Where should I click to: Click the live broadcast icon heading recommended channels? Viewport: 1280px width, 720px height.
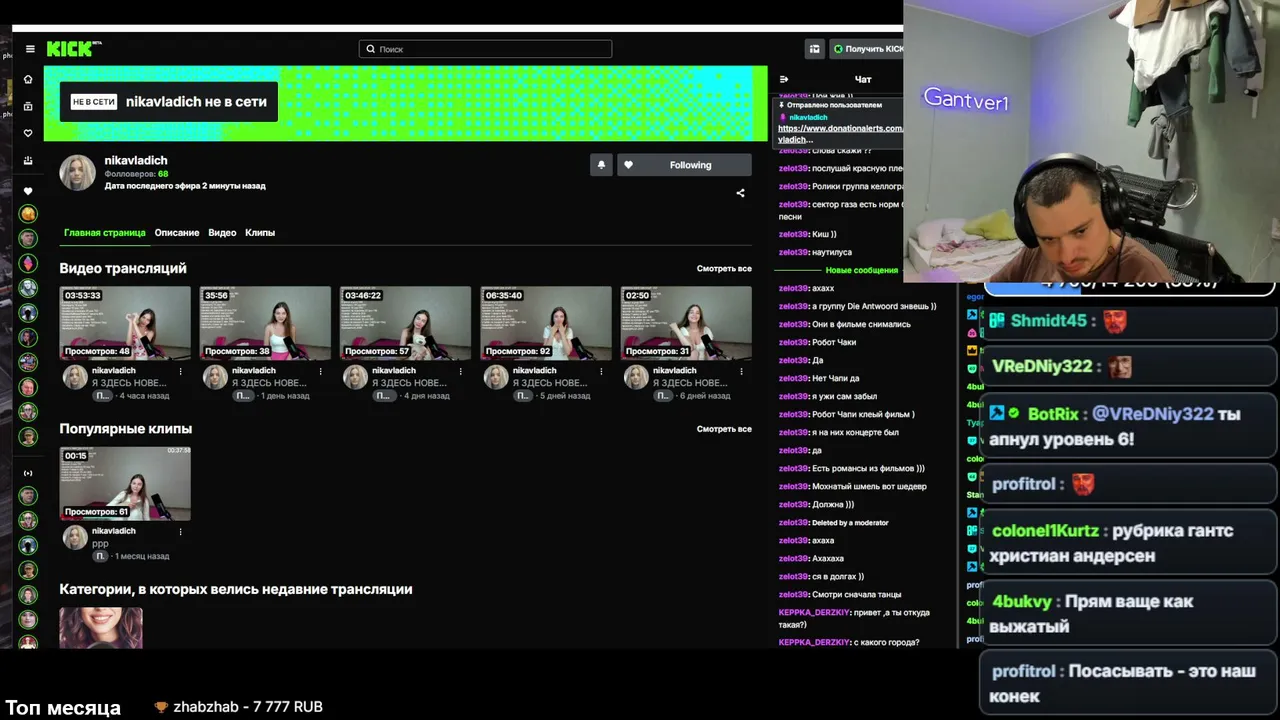[28, 473]
